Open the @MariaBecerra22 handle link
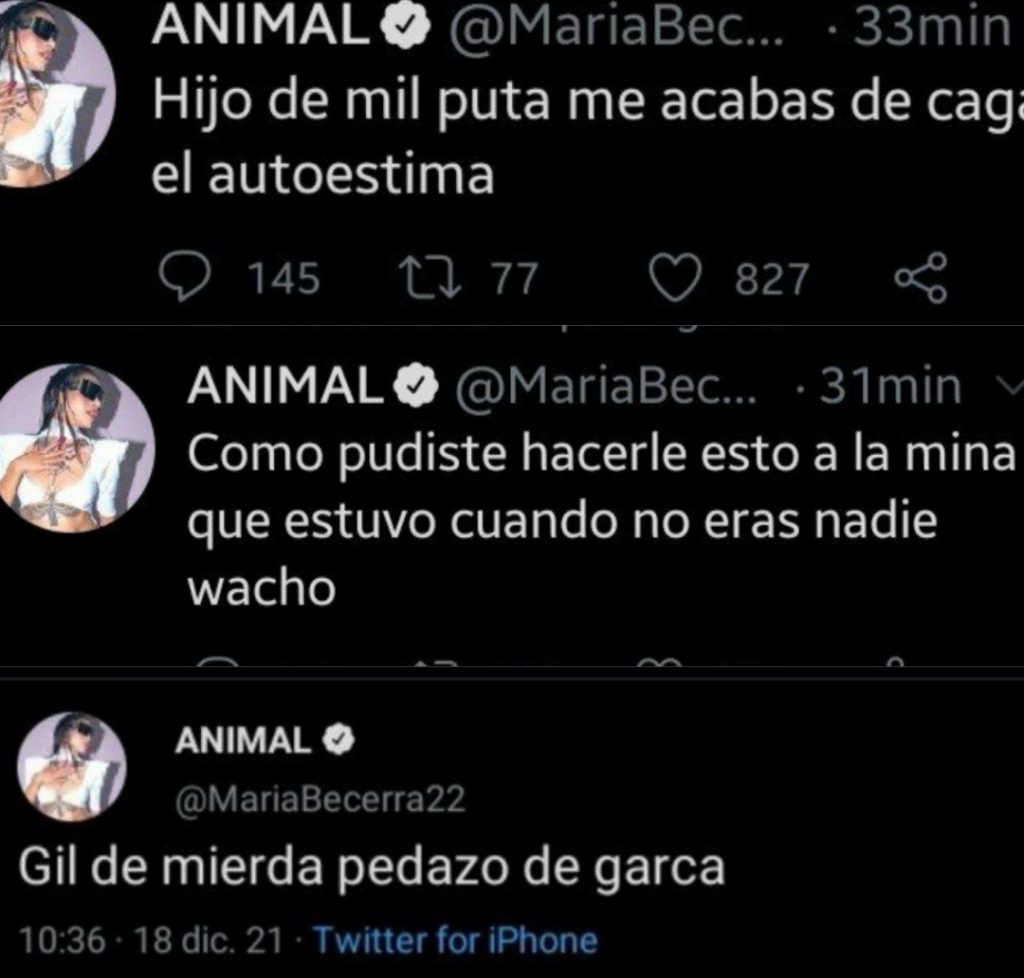This screenshot has height=978, width=1024. click(x=319, y=799)
